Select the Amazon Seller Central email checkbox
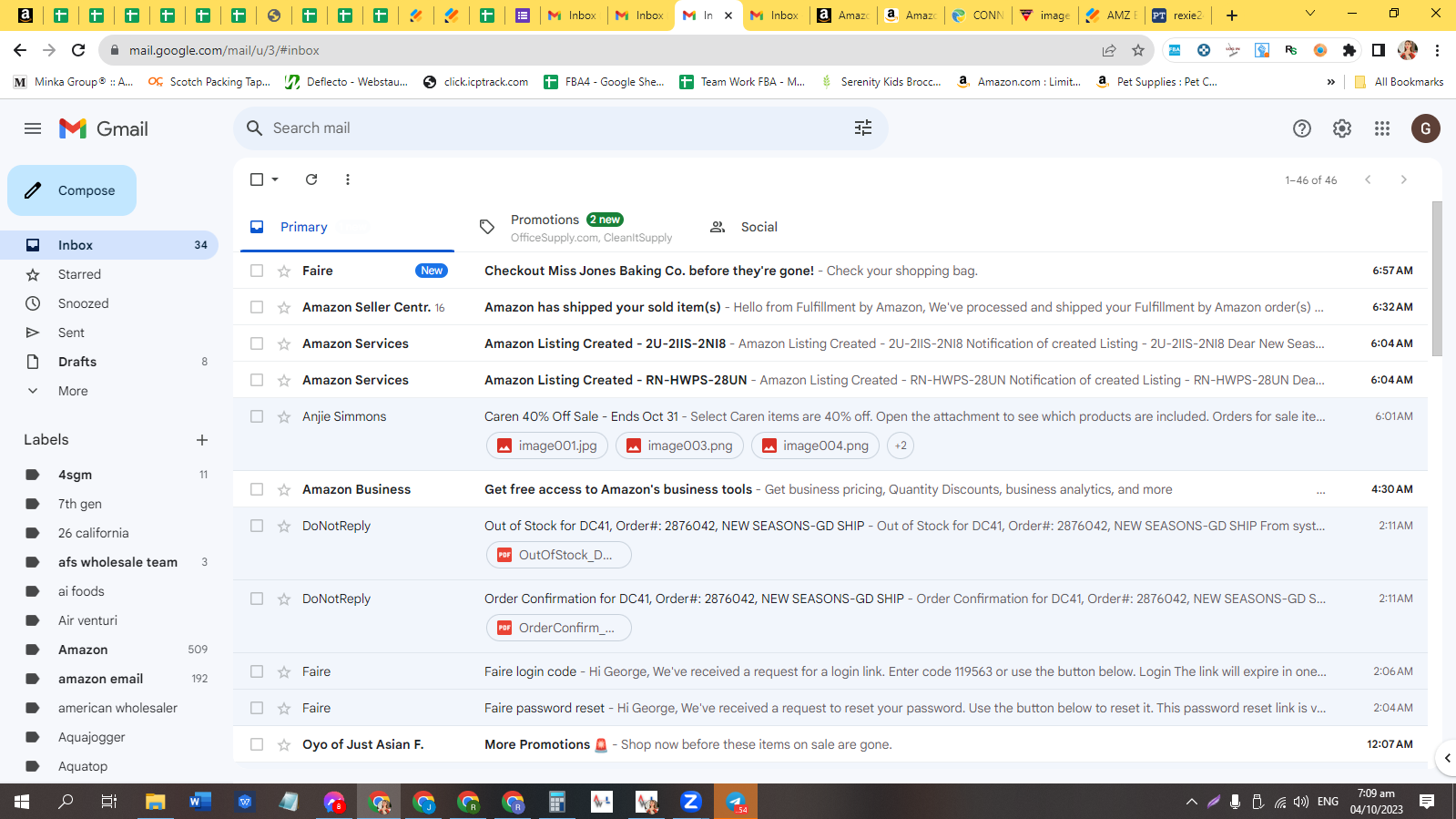 click(257, 307)
